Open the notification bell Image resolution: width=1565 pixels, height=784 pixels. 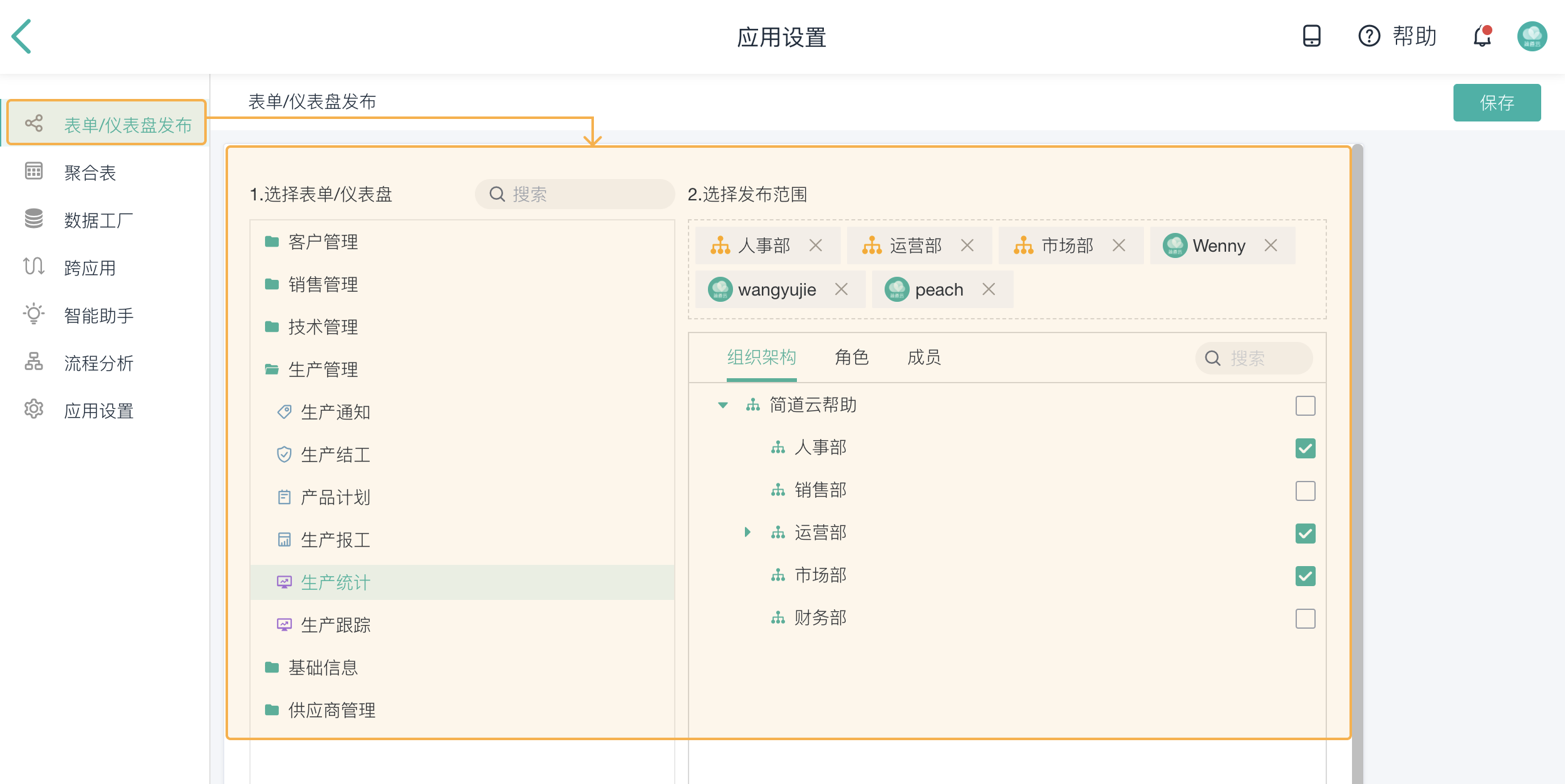(1482, 36)
